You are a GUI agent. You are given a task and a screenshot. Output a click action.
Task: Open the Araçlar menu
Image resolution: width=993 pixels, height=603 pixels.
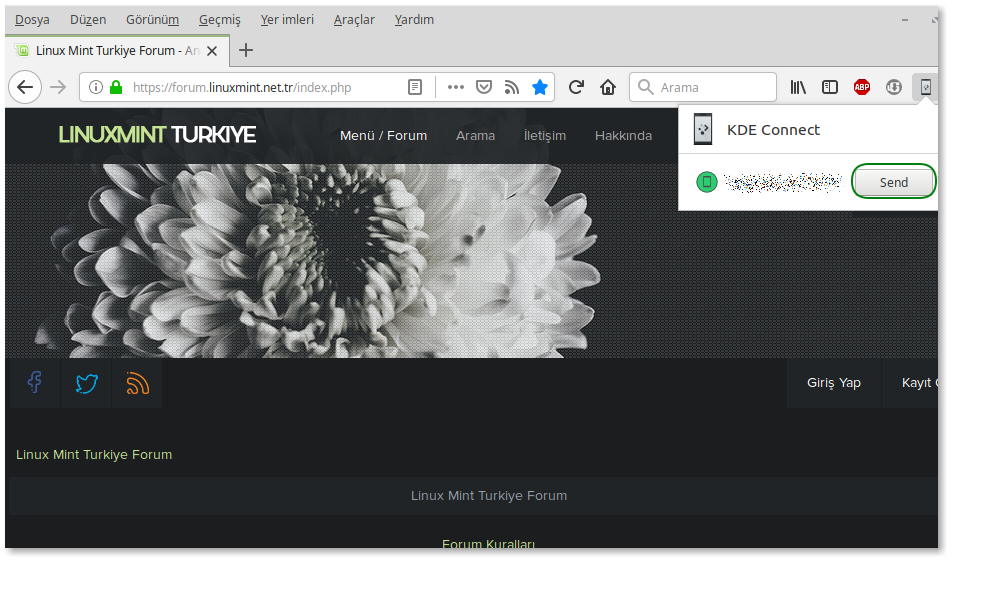click(x=354, y=20)
